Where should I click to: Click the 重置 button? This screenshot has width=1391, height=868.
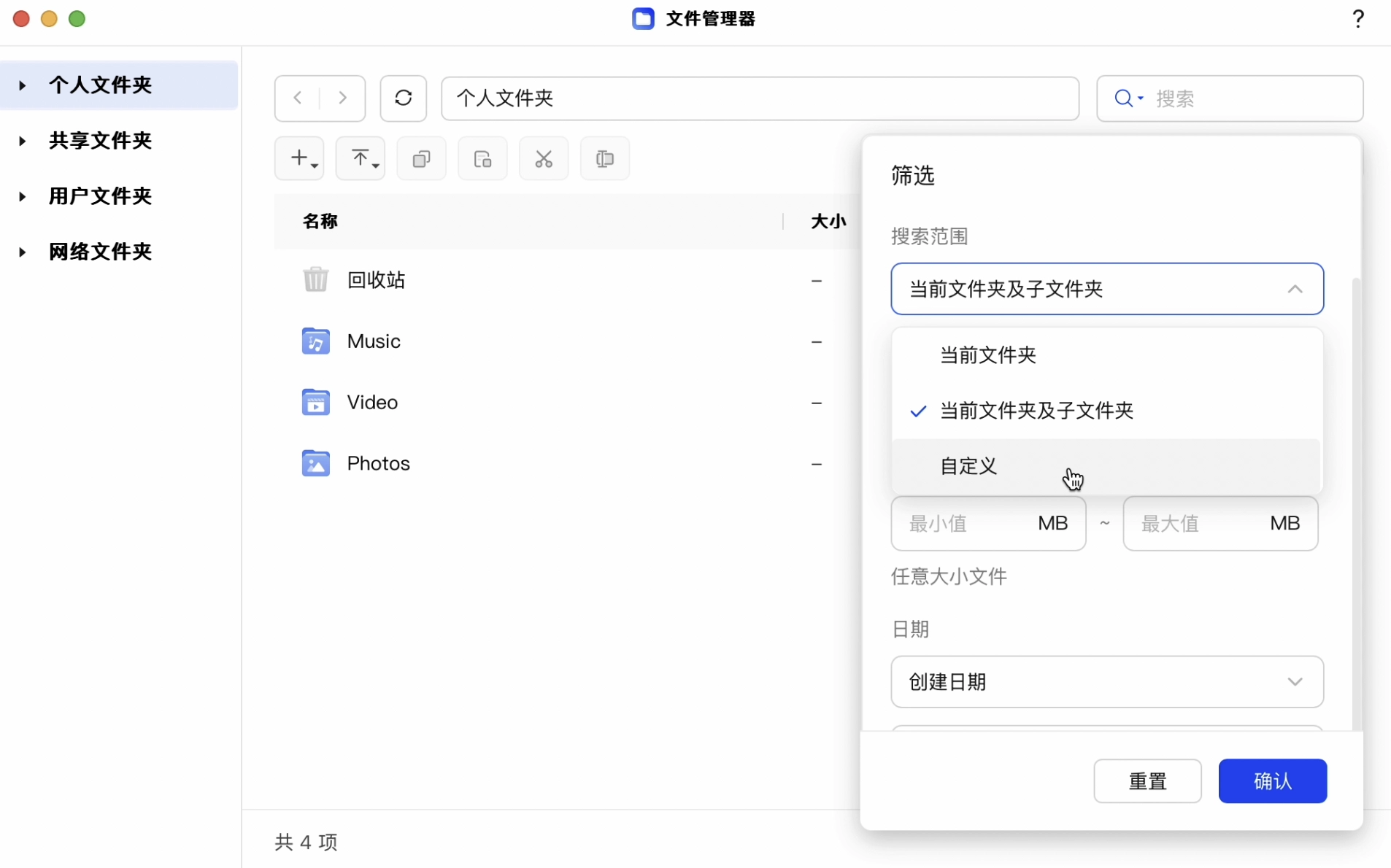[x=1147, y=781]
